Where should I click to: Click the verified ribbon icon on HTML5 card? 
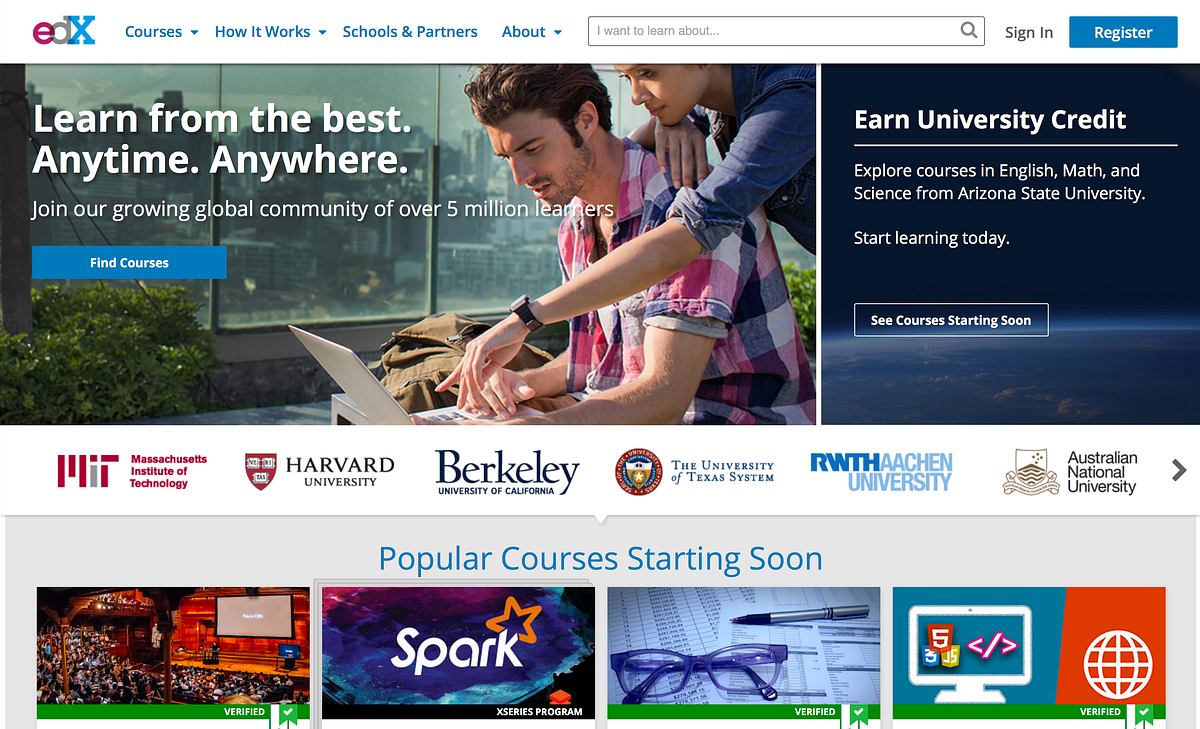[x=1143, y=714]
